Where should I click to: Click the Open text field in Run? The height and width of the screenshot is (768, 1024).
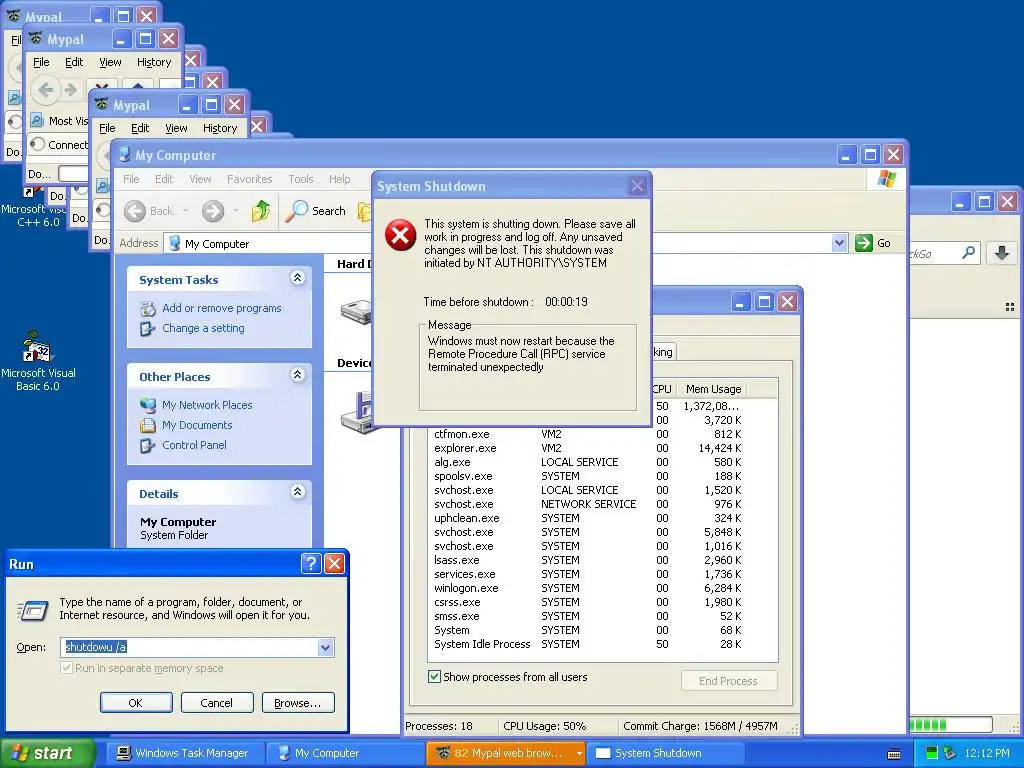click(190, 647)
